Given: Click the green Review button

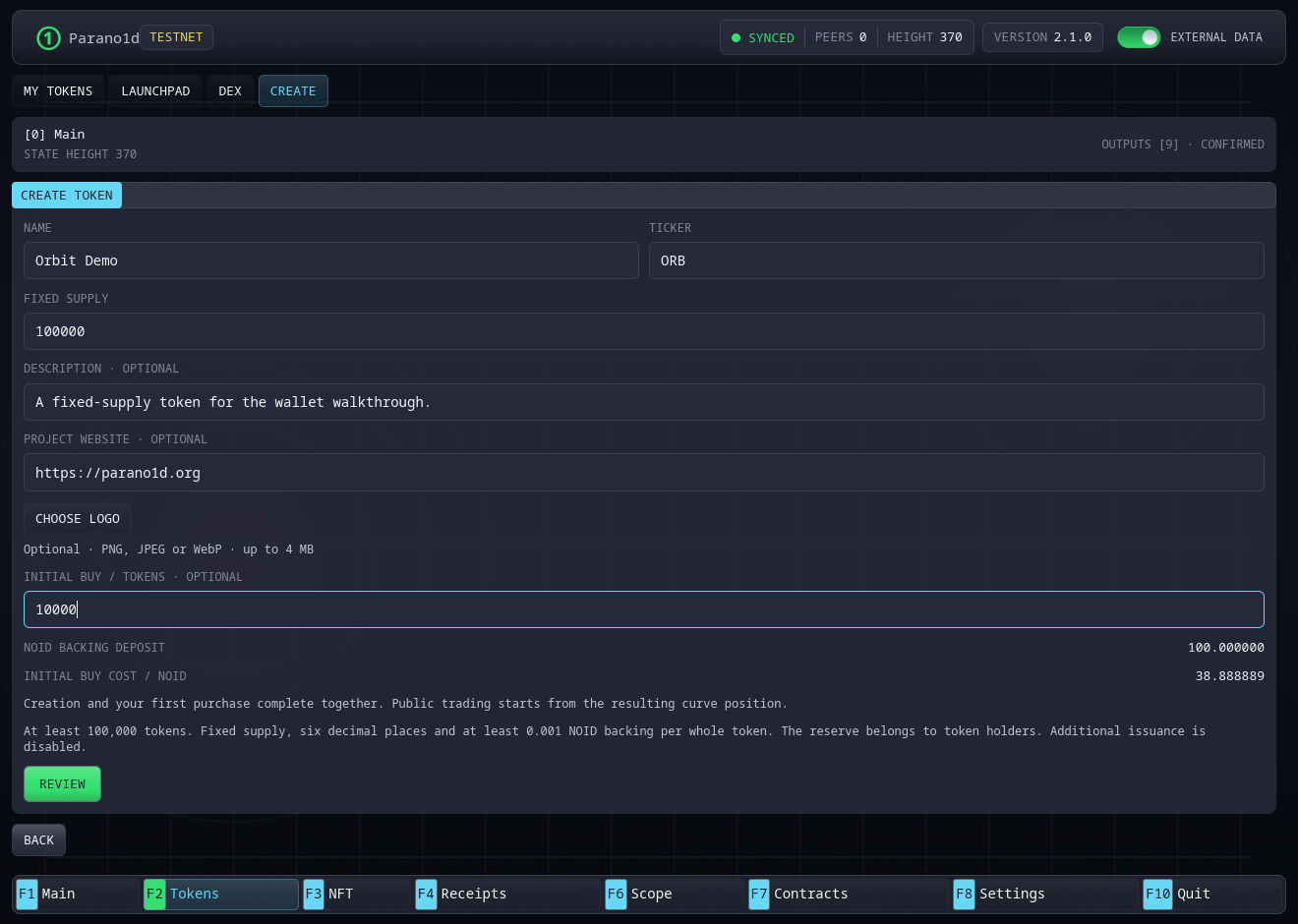Looking at the screenshot, I should [x=62, y=784].
